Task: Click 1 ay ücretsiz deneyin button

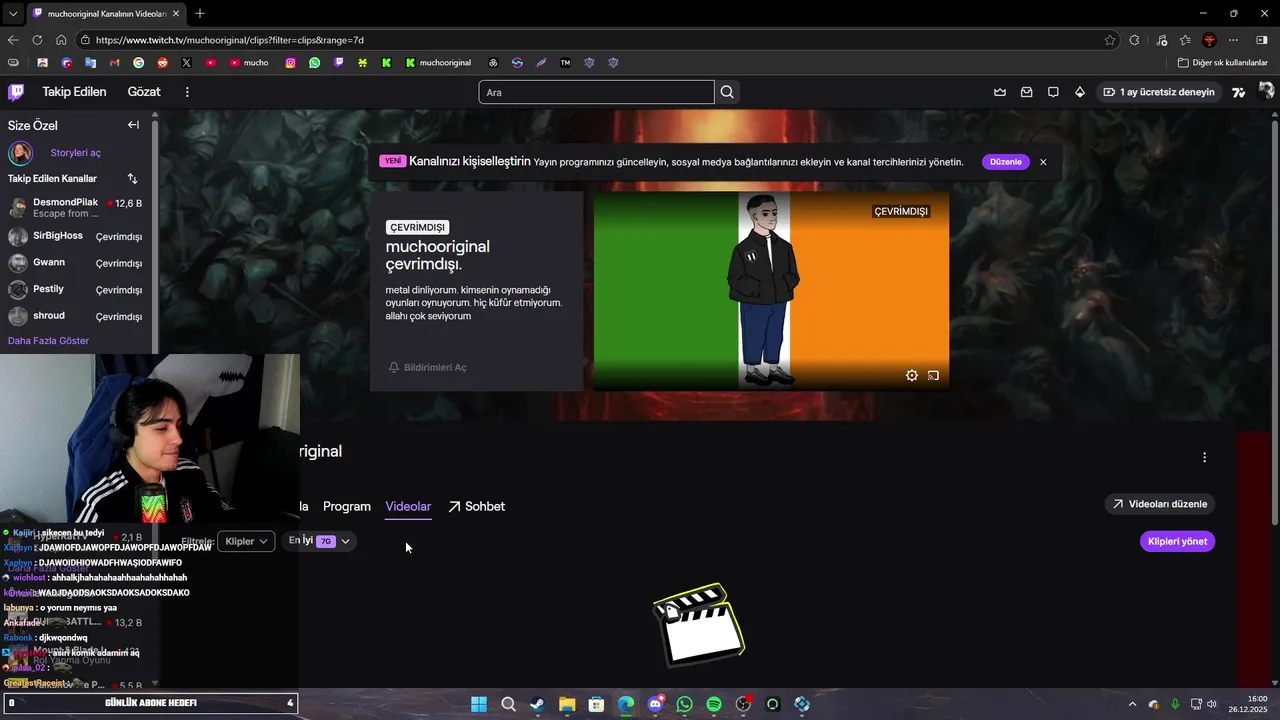Action: pyautogui.click(x=1159, y=92)
